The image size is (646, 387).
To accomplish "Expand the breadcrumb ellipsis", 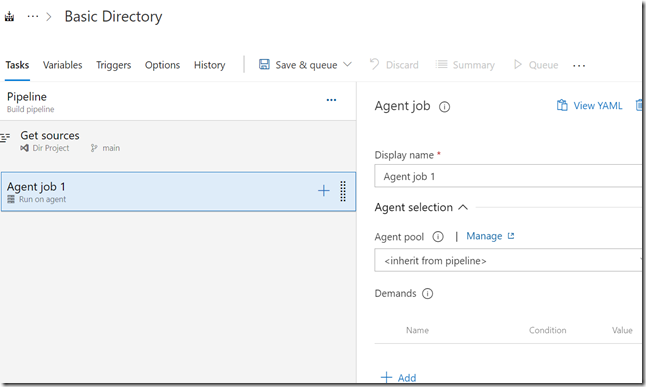I will (33, 16).
